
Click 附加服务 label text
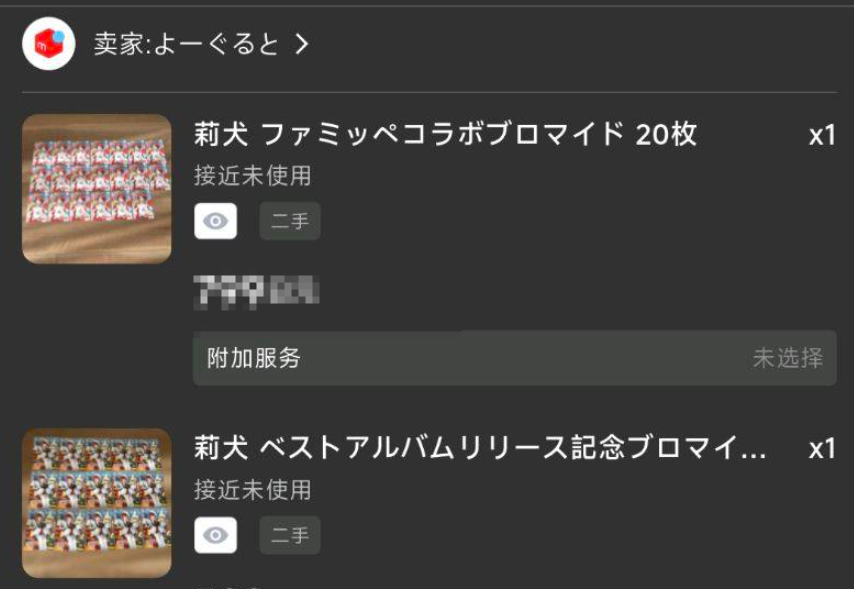click(254, 358)
